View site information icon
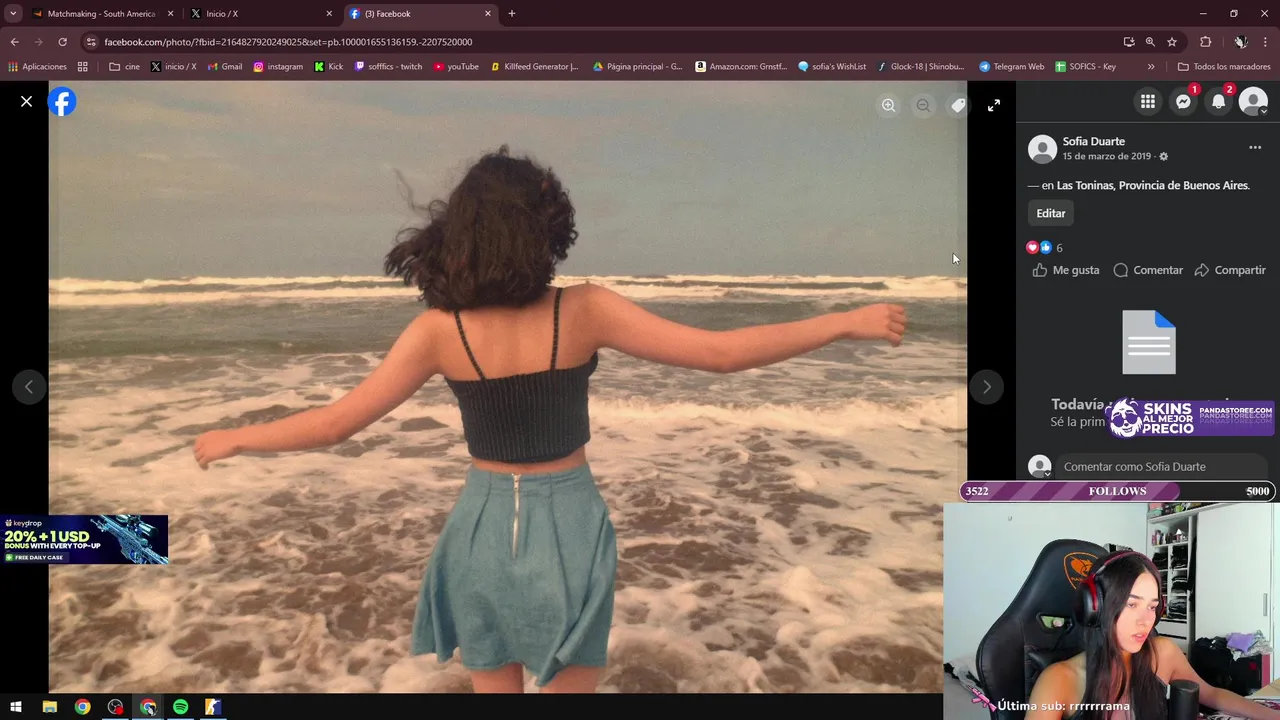 click(x=91, y=42)
